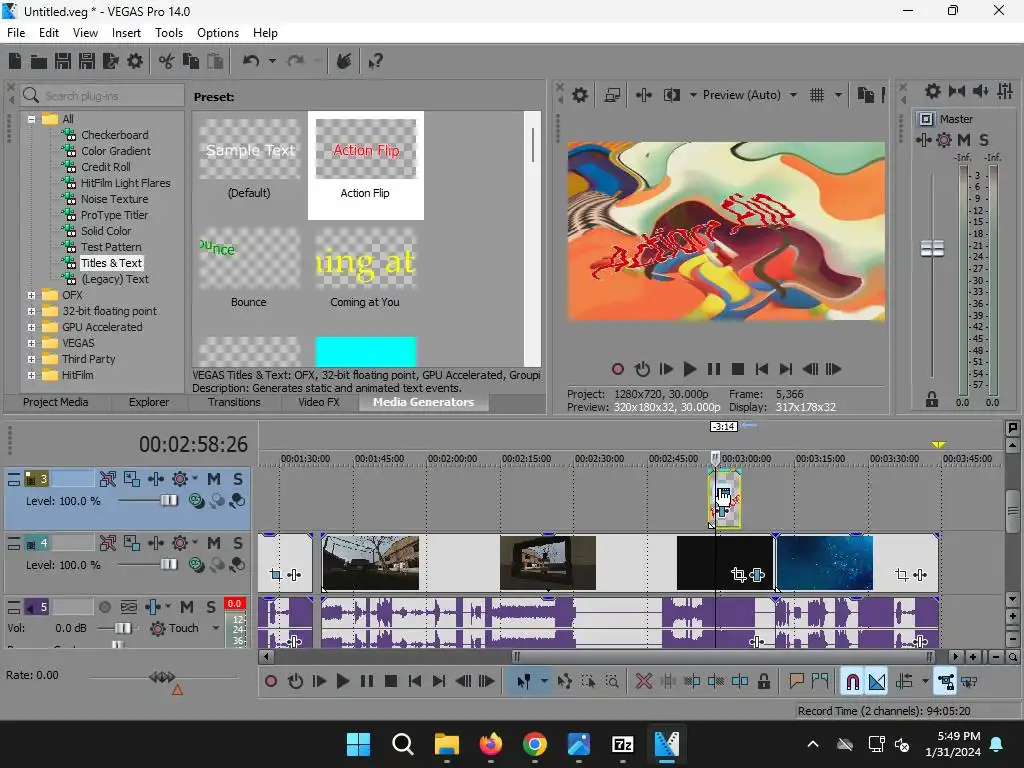Image resolution: width=1024 pixels, height=768 pixels.
Task: Open the split screen view icon
Action: (672, 95)
